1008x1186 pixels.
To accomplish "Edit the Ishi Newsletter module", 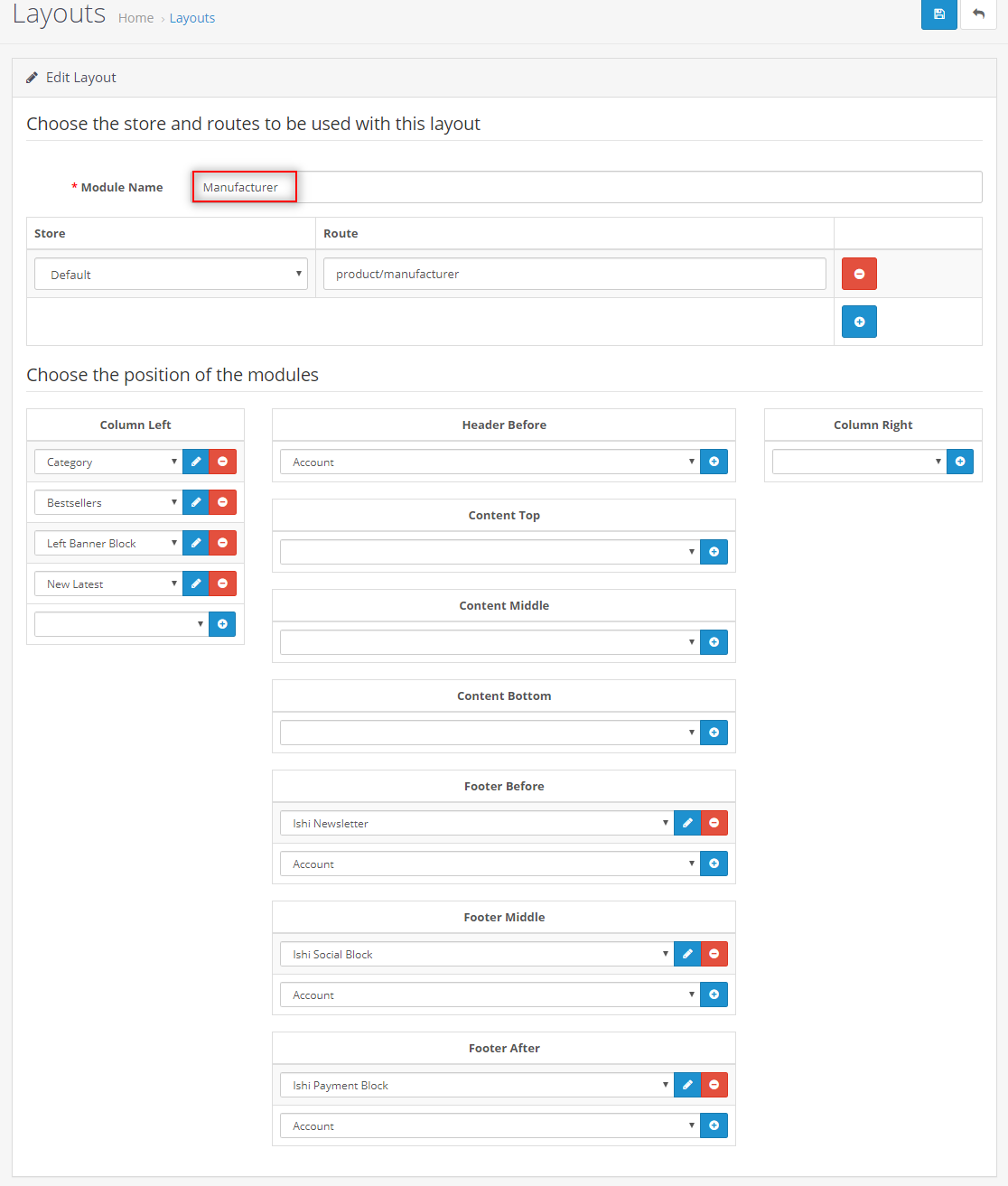I will [687, 823].
